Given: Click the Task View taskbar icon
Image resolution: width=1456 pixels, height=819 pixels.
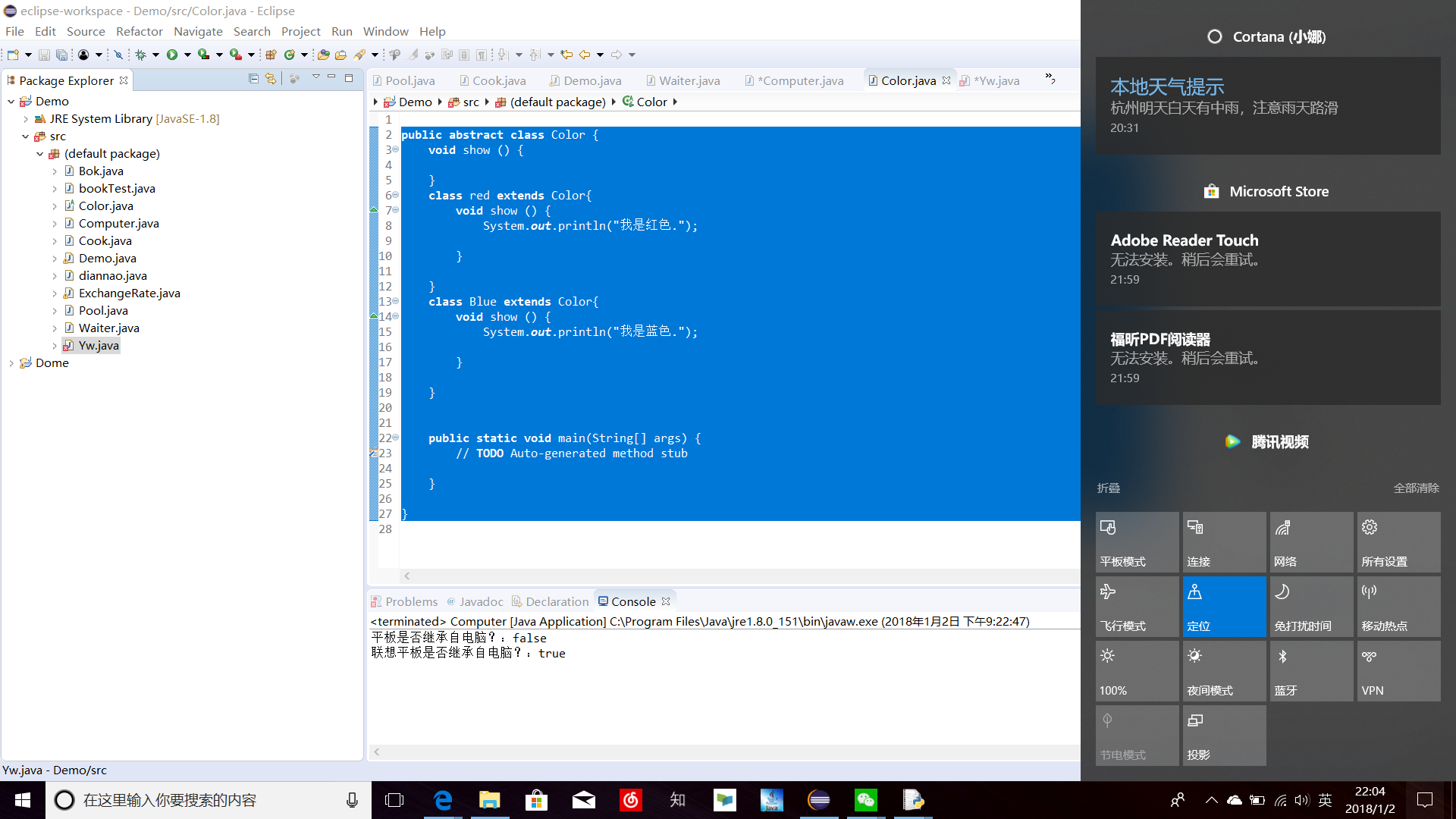Looking at the screenshot, I should (394, 800).
